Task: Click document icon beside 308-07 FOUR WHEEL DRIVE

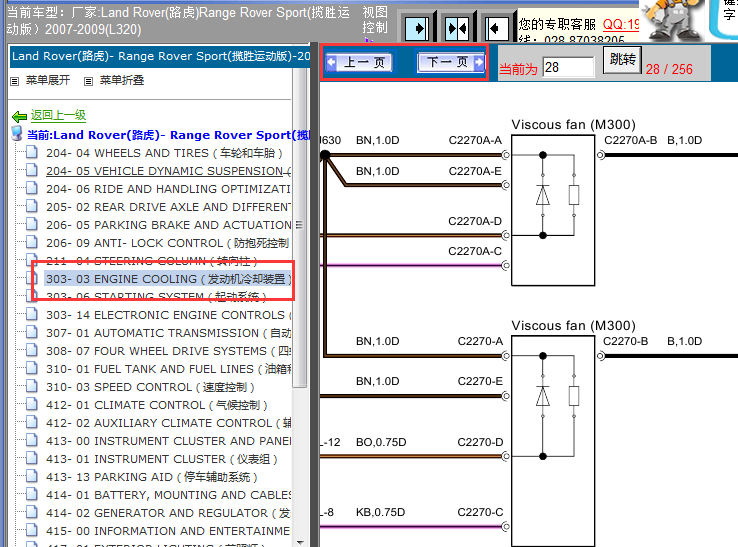Action: click(x=32, y=350)
